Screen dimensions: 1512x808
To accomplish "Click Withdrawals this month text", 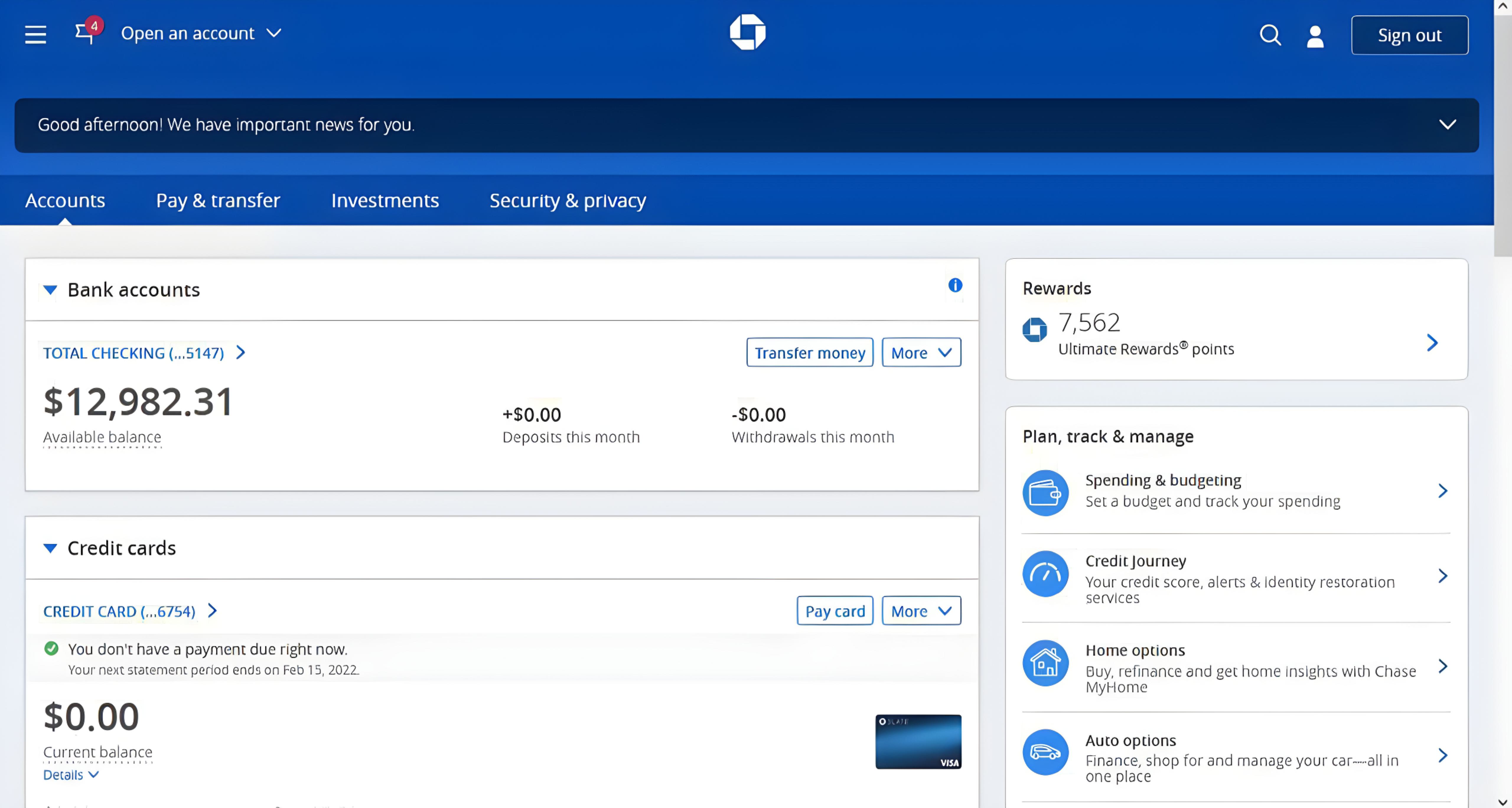I will (x=813, y=437).
